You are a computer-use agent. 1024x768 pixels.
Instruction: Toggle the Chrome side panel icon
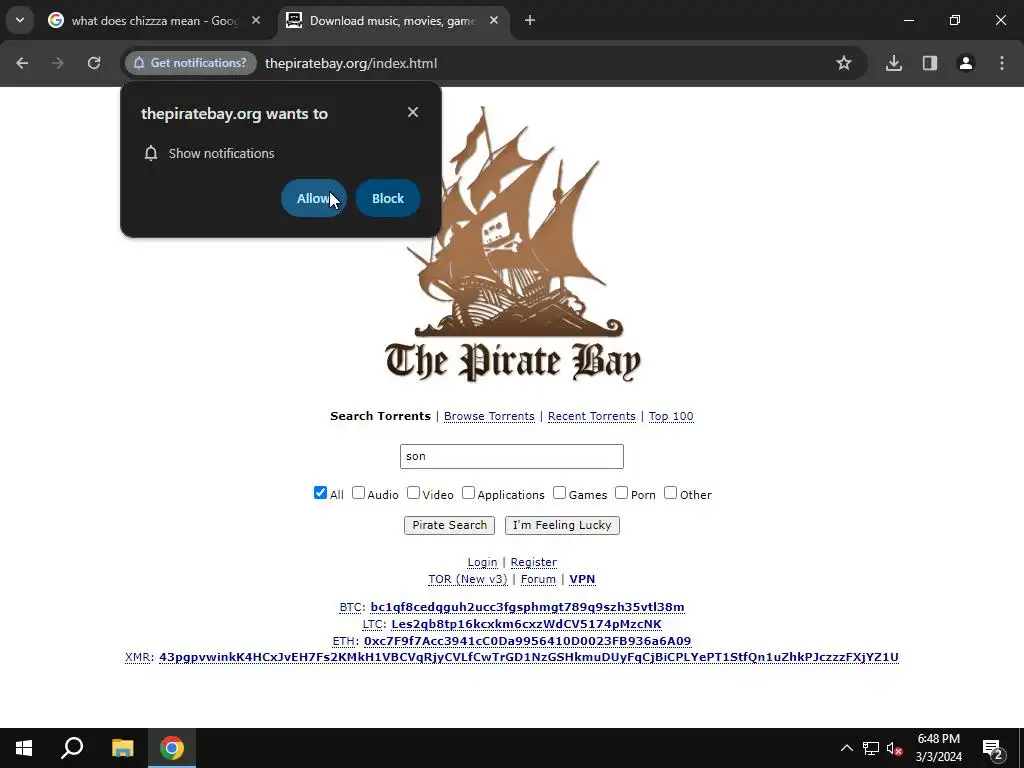pyautogui.click(x=930, y=63)
